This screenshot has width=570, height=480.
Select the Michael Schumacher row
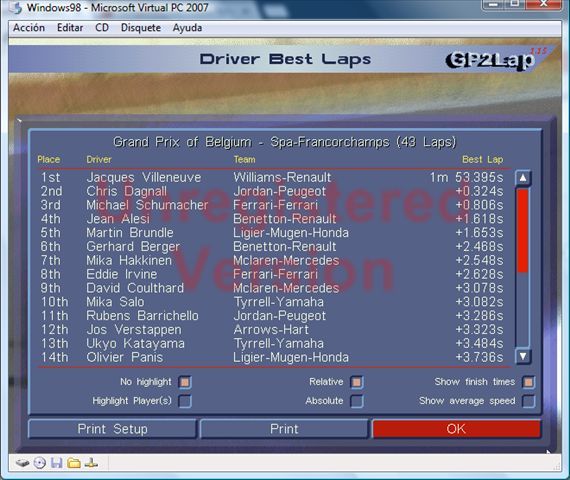point(272,205)
